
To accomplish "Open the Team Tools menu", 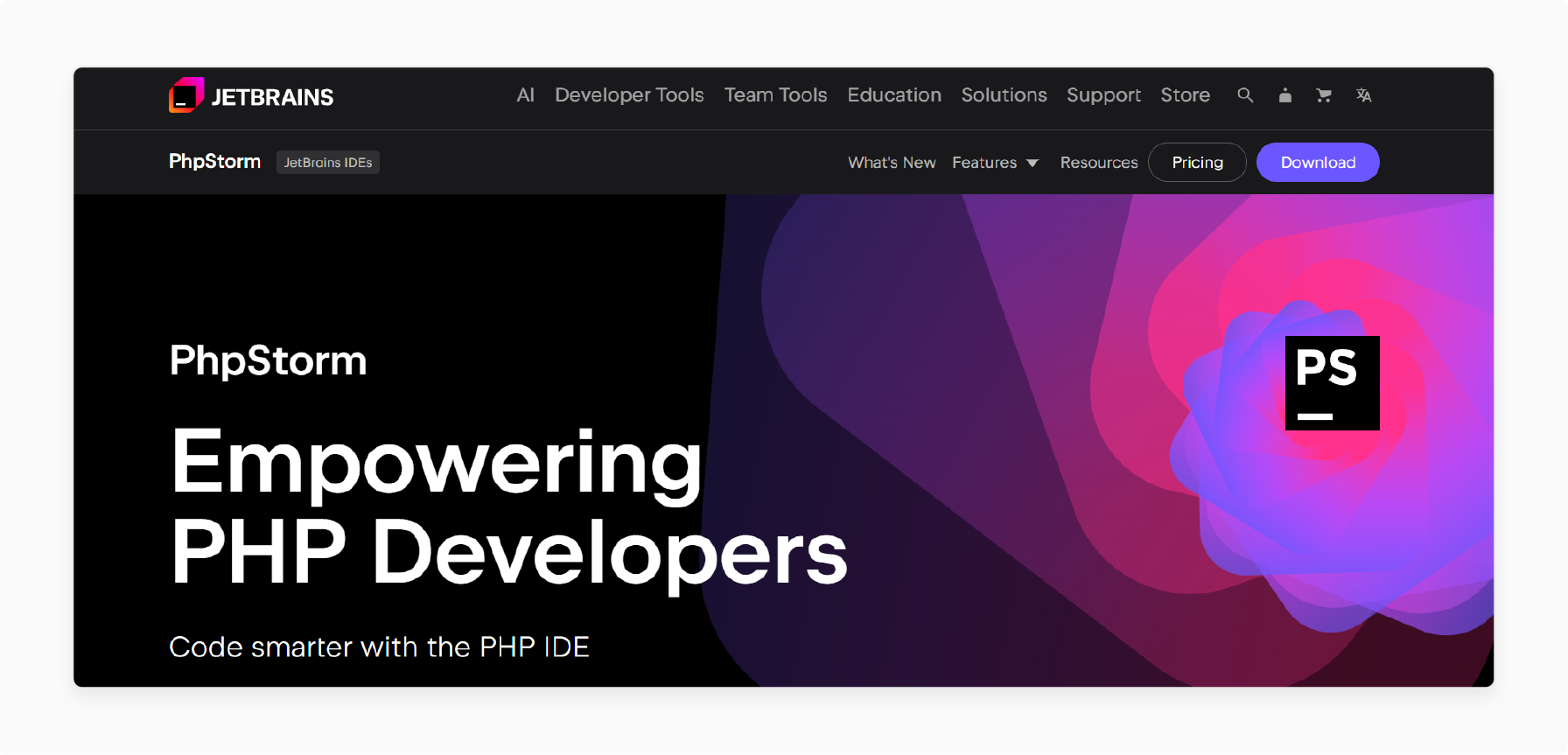I will (775, 95).
